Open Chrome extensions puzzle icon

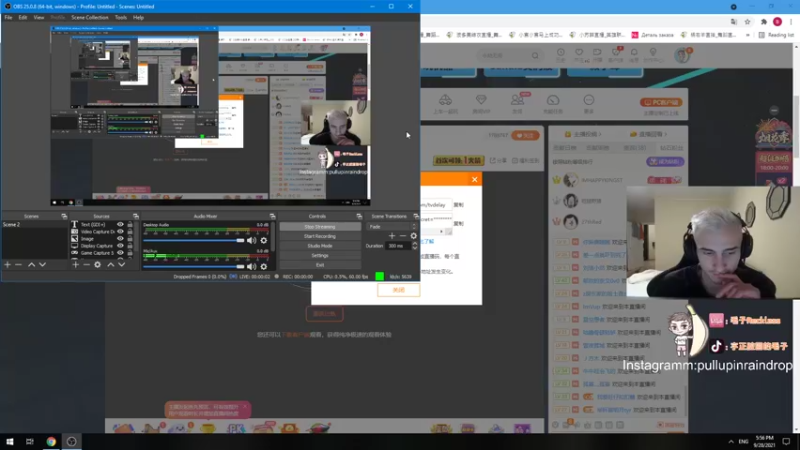click(x=764, y=22)
